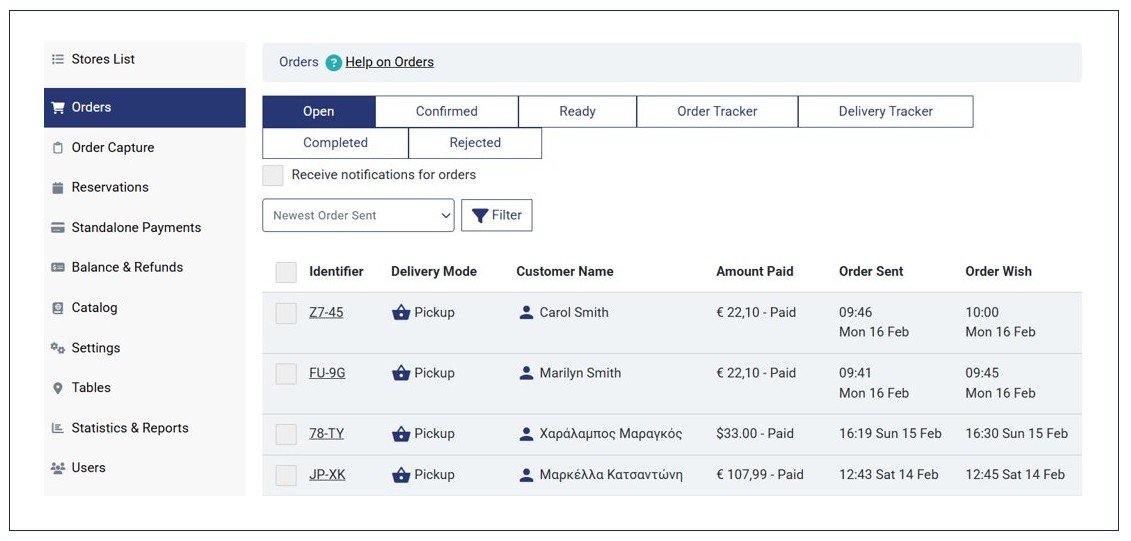Click the Tables location pin icon

click(58, 388)
